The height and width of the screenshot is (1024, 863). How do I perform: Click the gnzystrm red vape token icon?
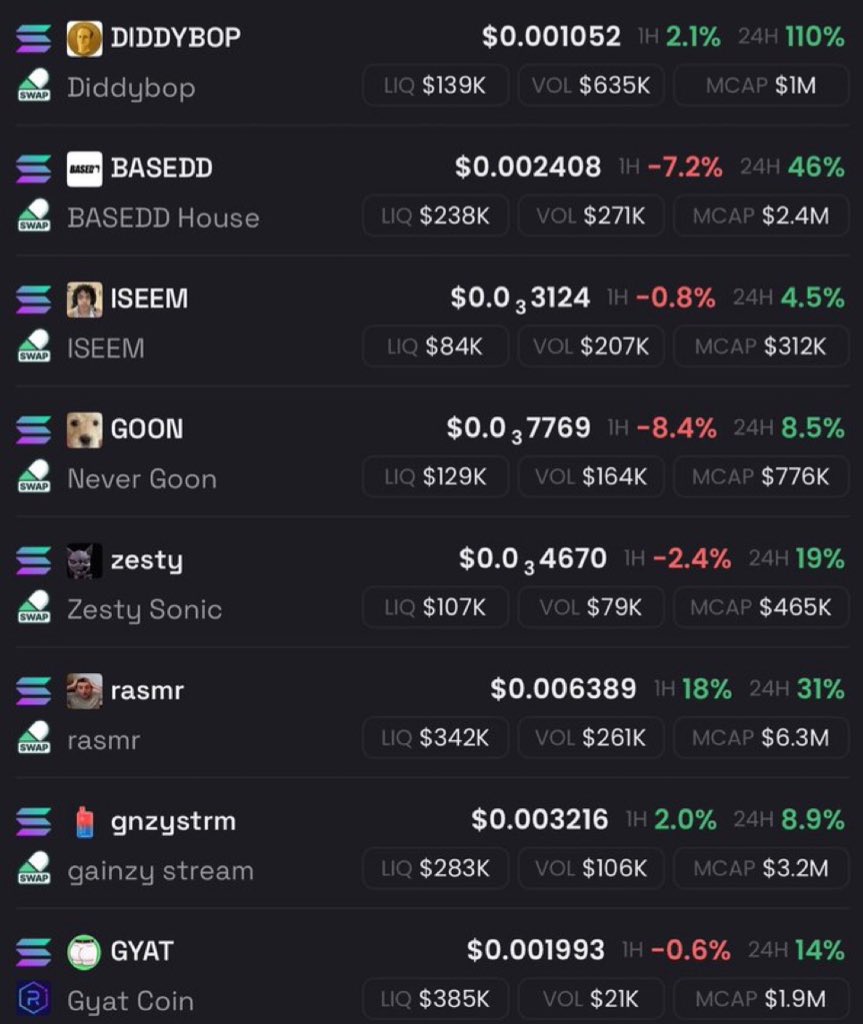(x=84, y=822)
